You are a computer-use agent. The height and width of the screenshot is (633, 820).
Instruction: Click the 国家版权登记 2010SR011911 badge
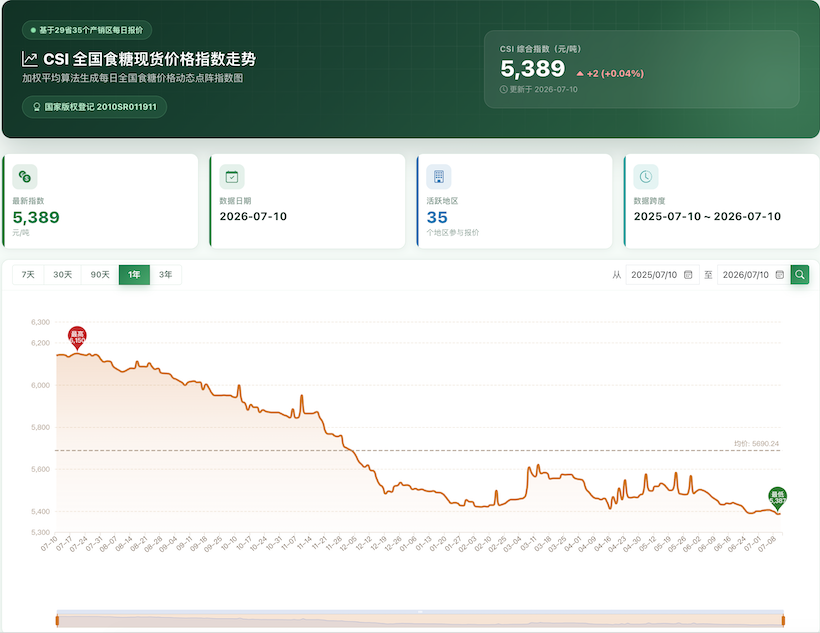click(x=95, y=107)
